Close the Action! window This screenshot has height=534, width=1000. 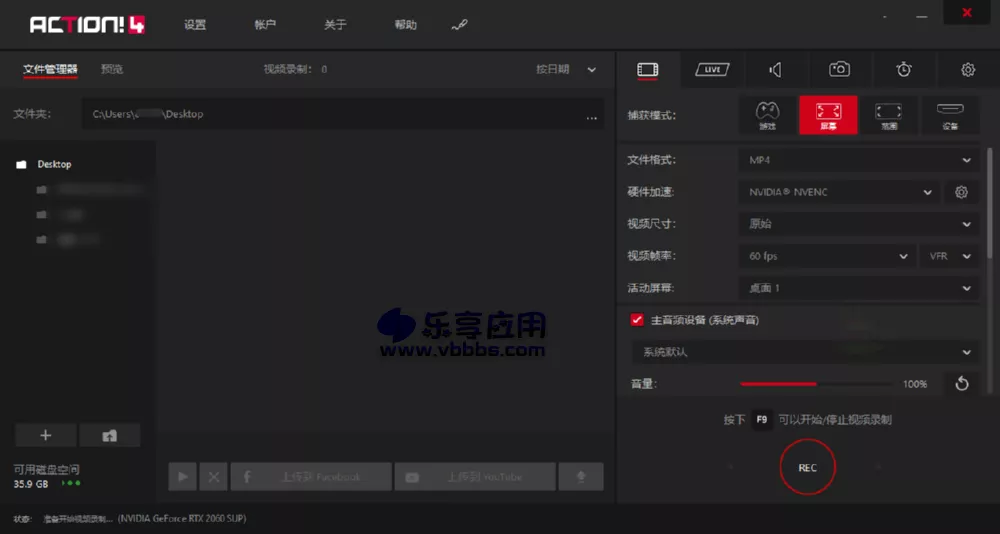967,12
